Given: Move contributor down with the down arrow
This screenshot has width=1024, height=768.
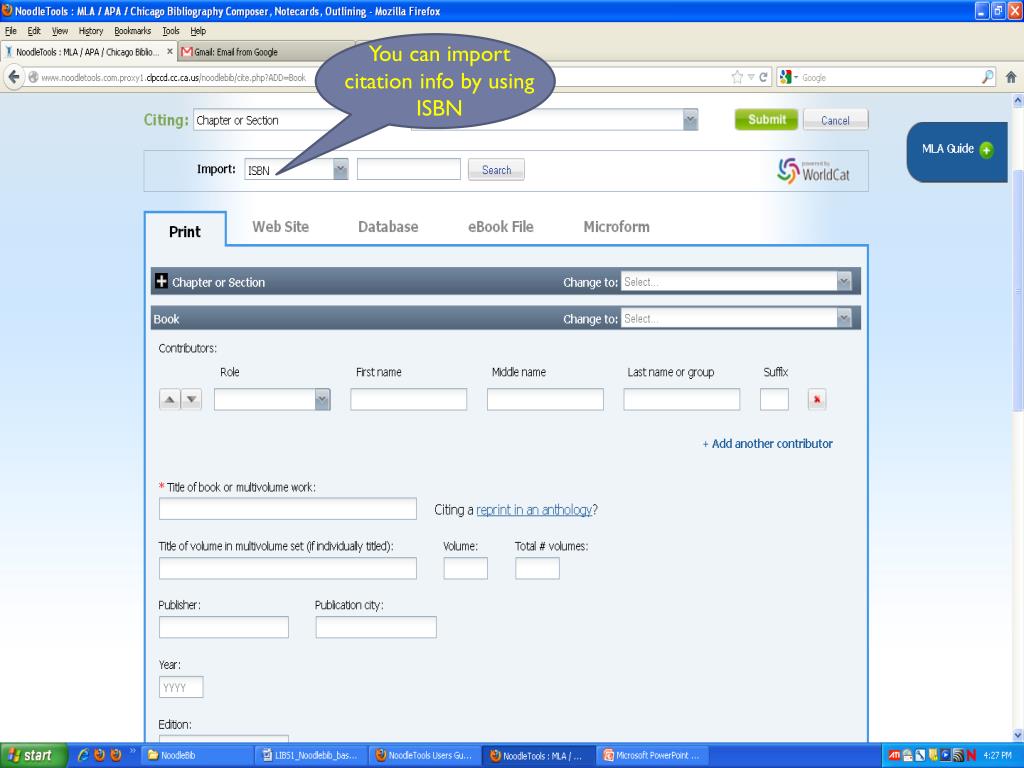Looking at the screenshot, I should (191, 399).
